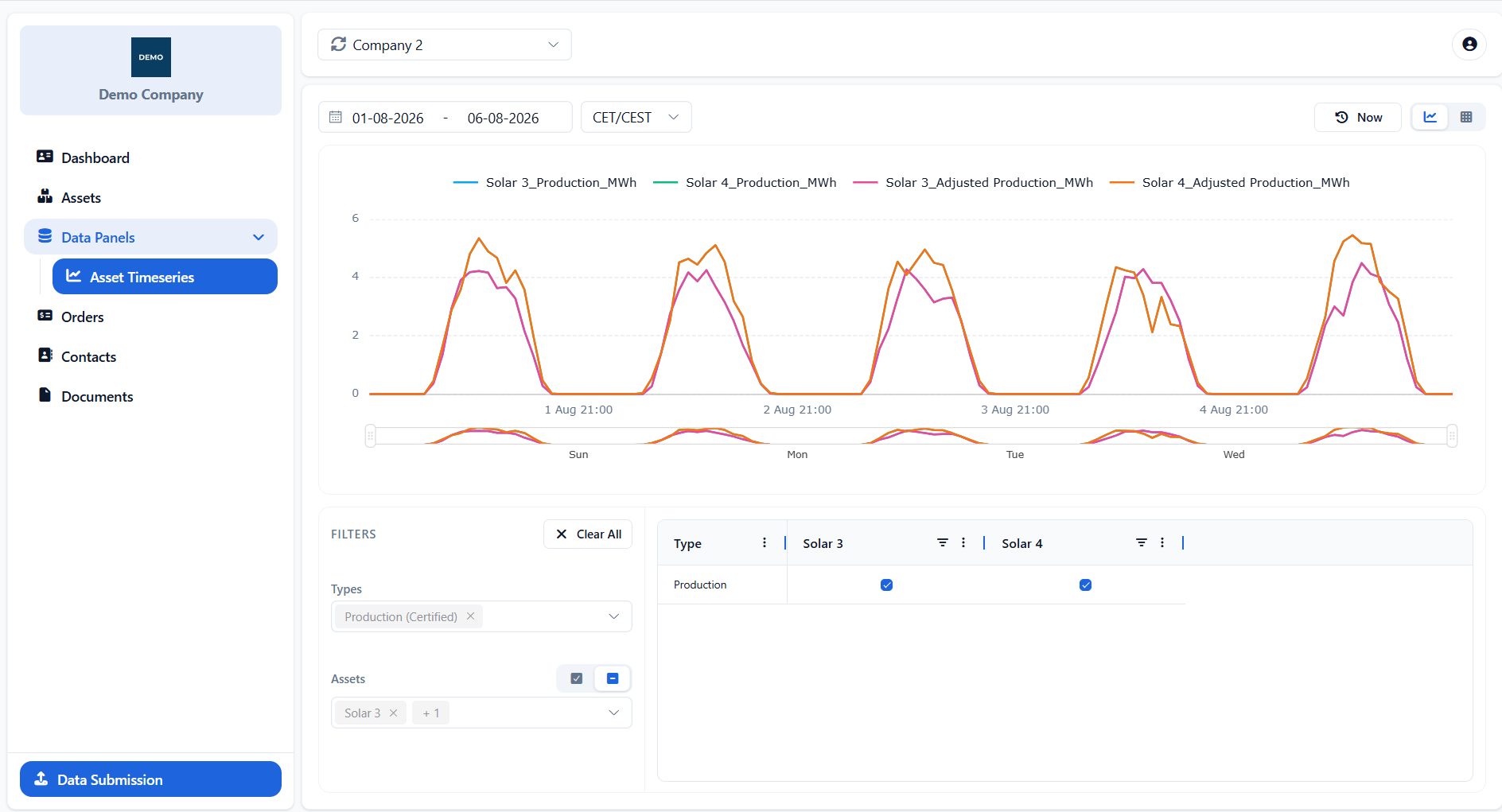Viewport: 1502px width, 812px height.
Task: Expand the Types filter dropdown arrow
Action: tap(614, 616)
